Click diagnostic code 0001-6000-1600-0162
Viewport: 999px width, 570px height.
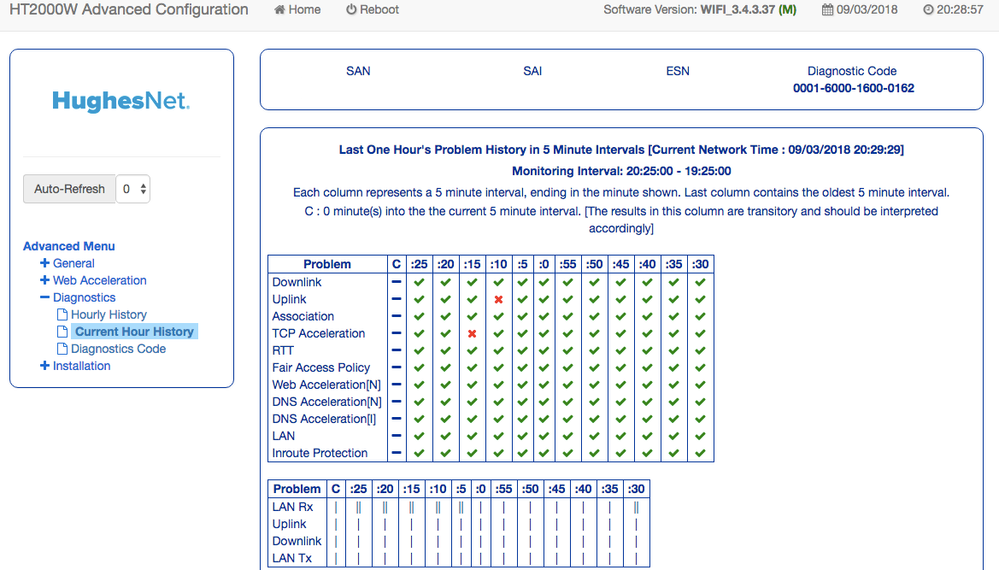click(852, 88)
